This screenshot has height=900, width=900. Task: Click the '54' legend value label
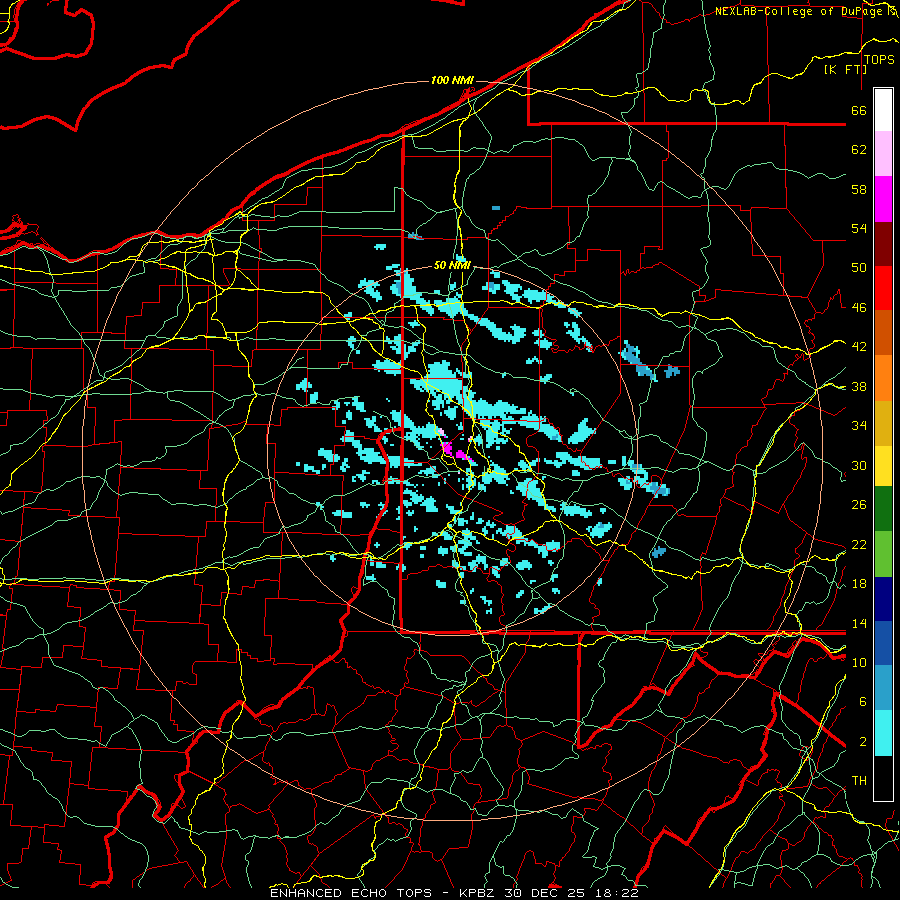(859, 228)
